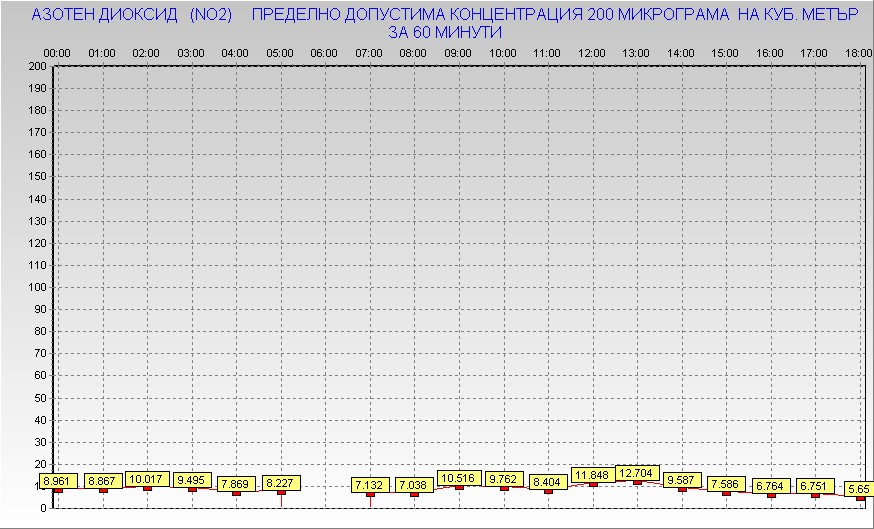Click the 00:00 time axis label
The height and width of the screenshot is (529, 874).
tap(57, 52)
